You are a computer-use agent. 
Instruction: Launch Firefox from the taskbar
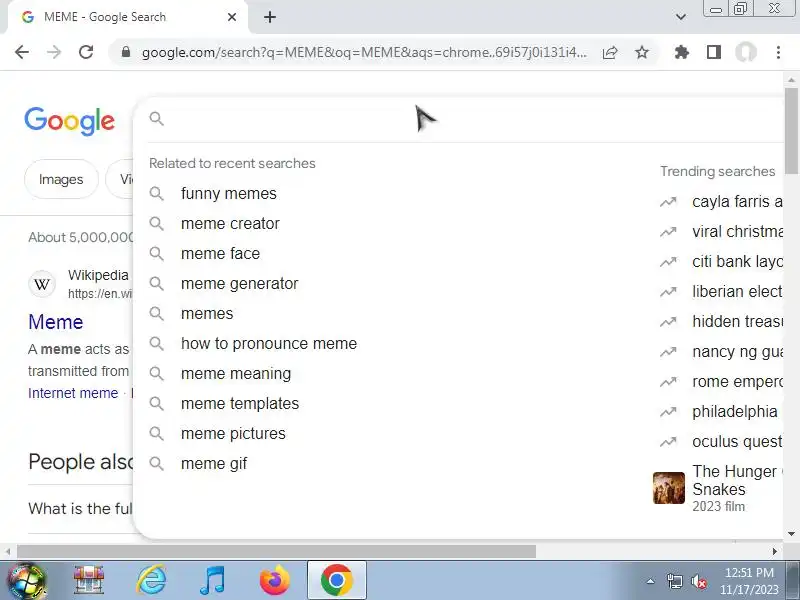click(x=275, y=581)
